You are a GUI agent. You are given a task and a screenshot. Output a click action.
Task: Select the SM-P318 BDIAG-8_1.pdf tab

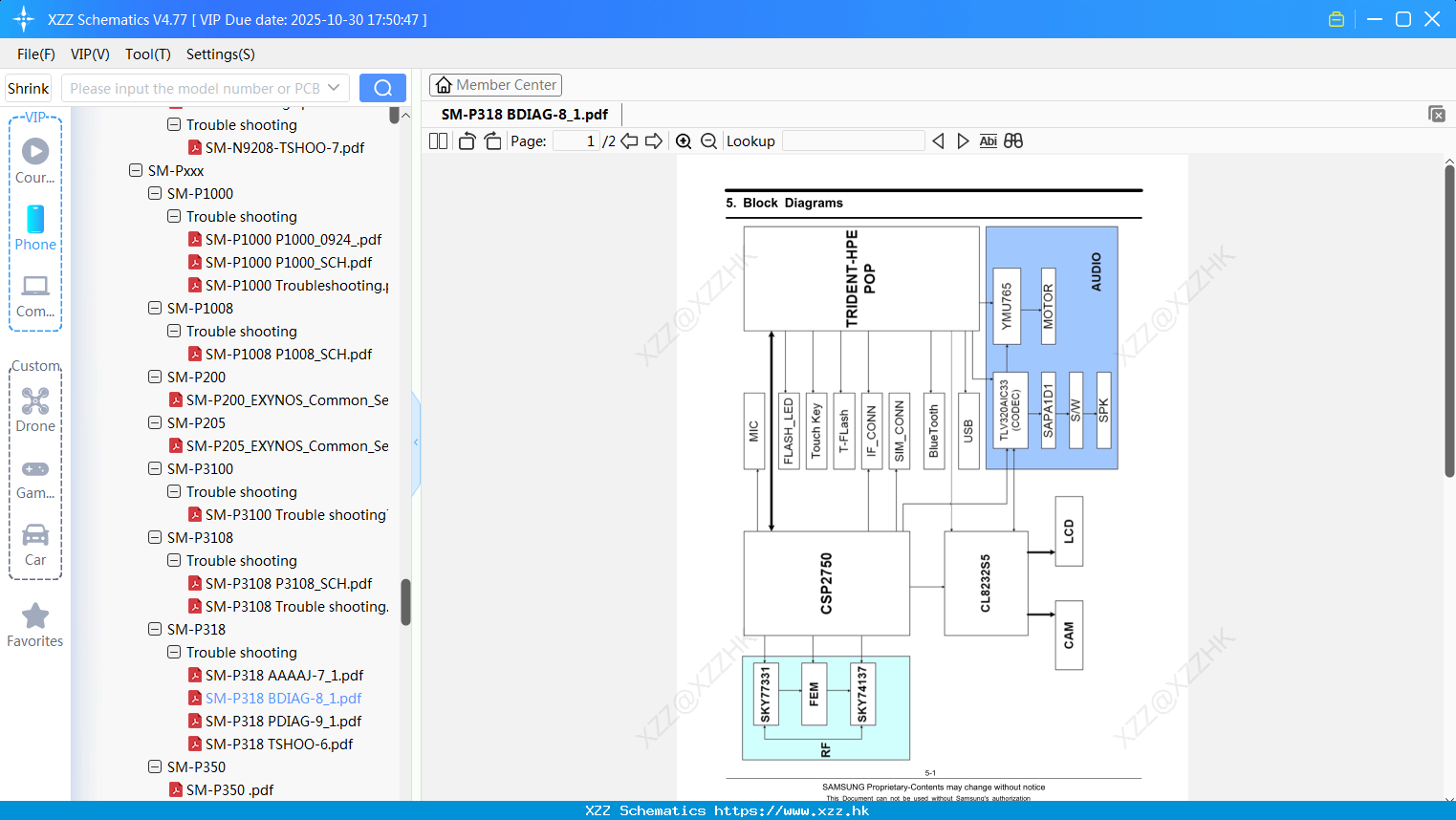click(525, 115)
